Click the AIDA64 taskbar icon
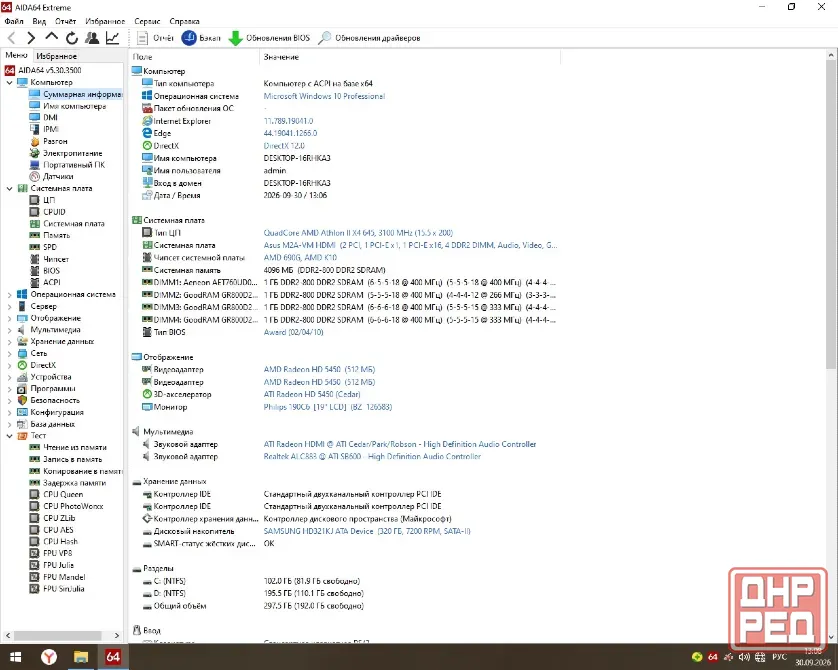 point(113,657)
